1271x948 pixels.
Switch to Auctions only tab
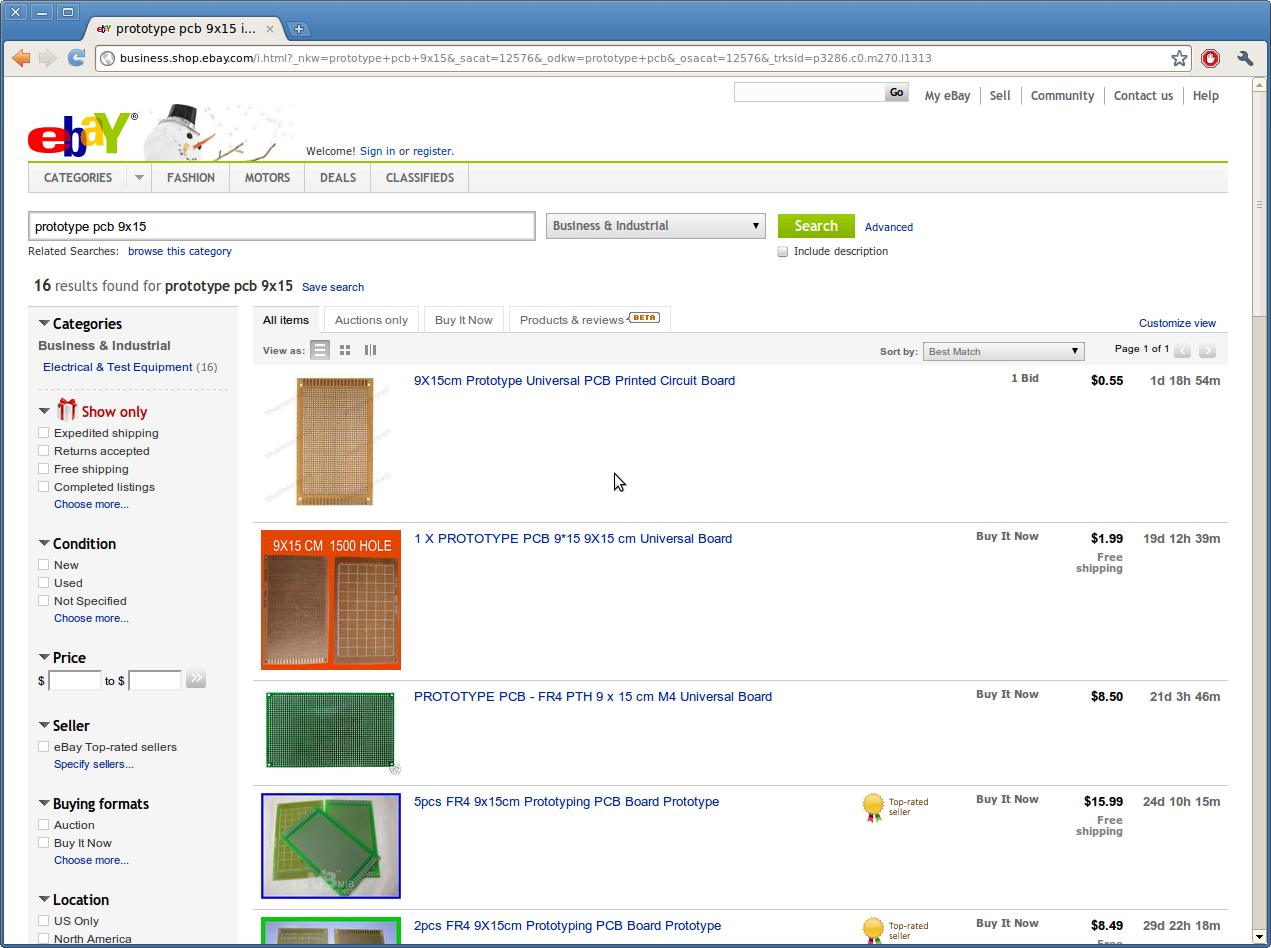(x=371, y=320)
